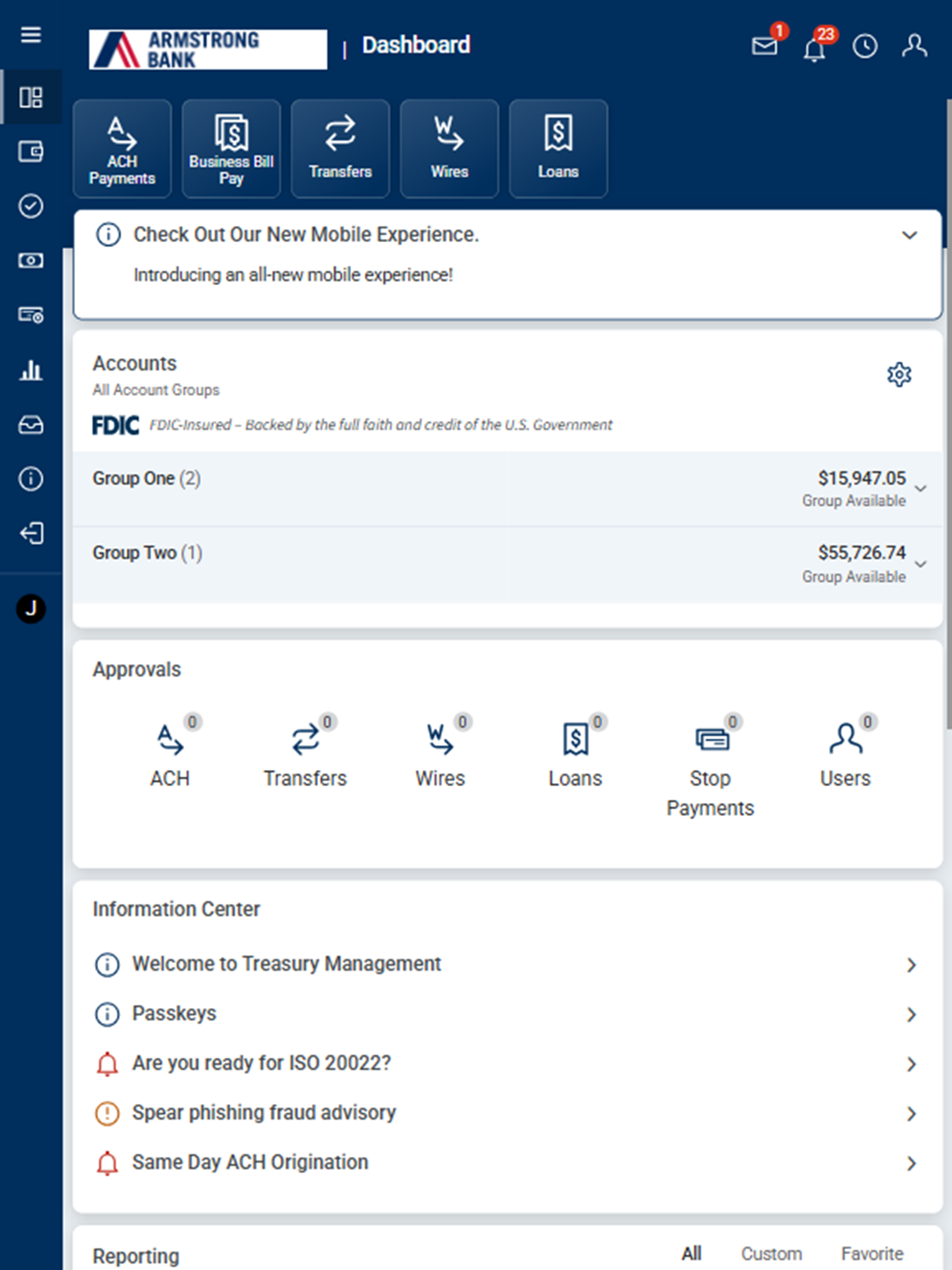
Task: Click the All Account Groups label
Action: click(x=156, y=390)
